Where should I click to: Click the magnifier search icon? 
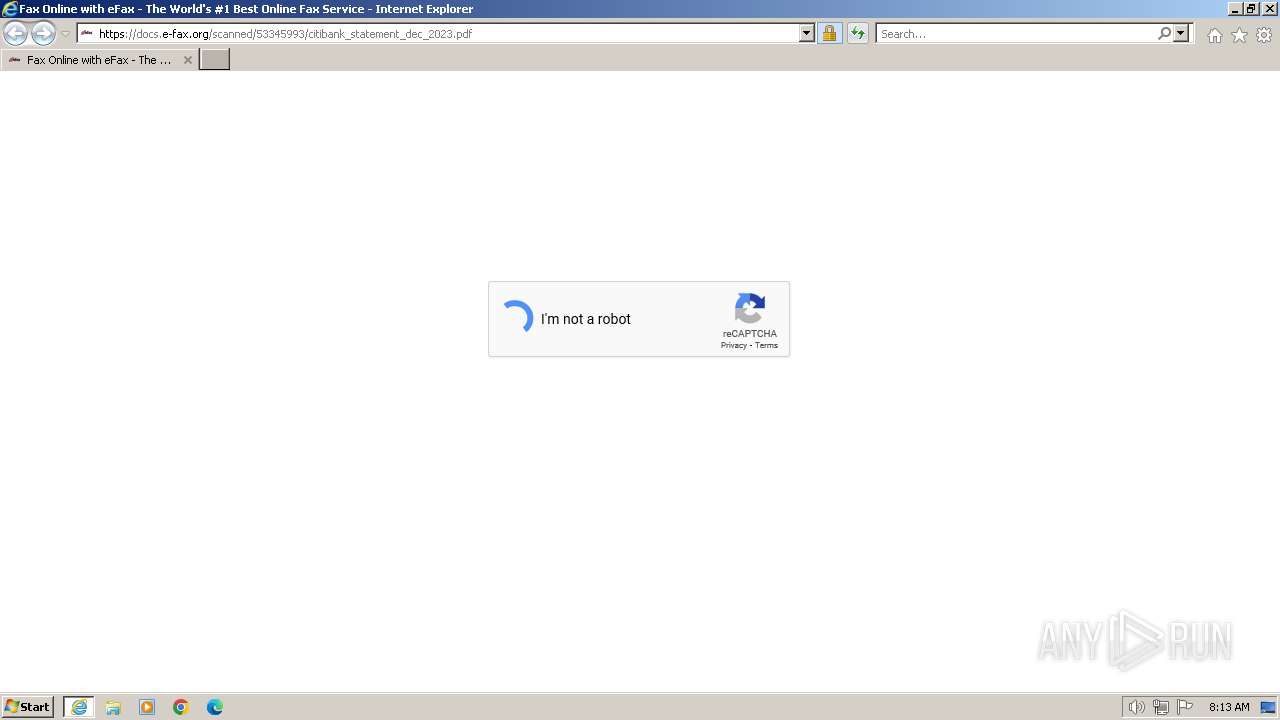1164,33
